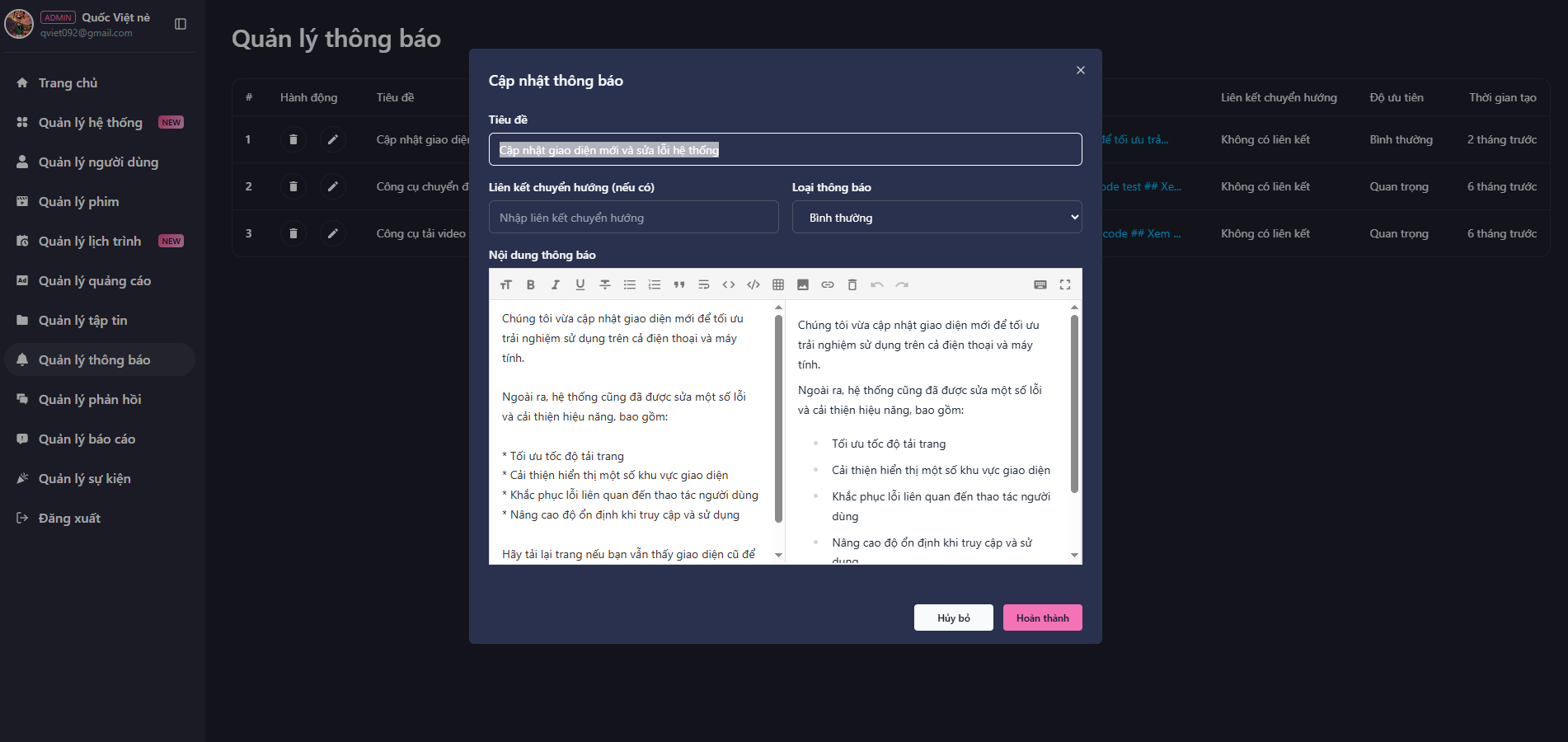Open Quản lý hệ thống menu
1568x742 pixels.
[x=100, y=122]
